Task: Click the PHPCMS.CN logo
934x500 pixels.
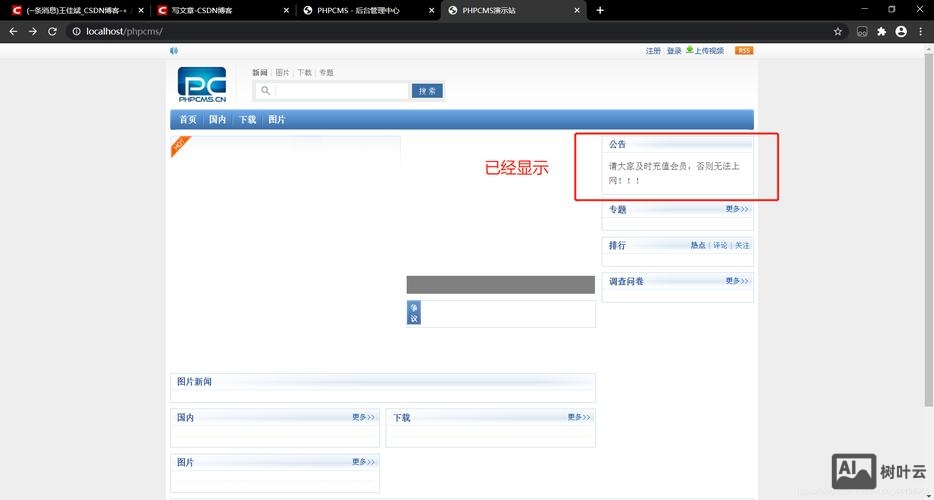Action: pos(202,84)
